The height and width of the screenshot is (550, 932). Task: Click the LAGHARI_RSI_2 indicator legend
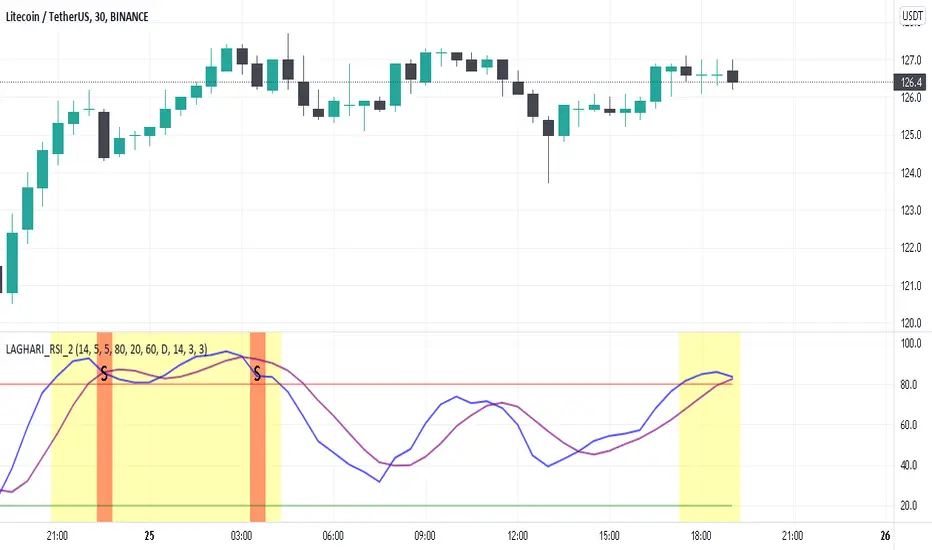(x=106, y=349)
